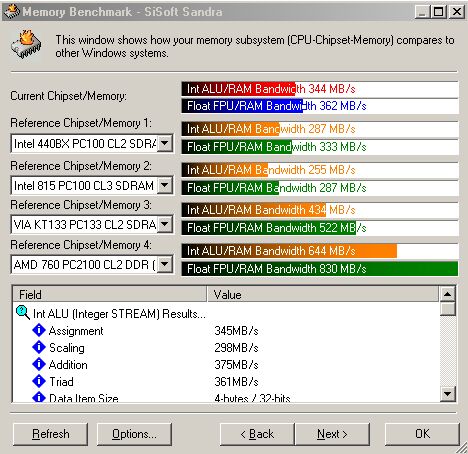Viewport: 468px width, 454px height.
Task: Select the 361MB/s Triad value
Action: coord(236,382)
